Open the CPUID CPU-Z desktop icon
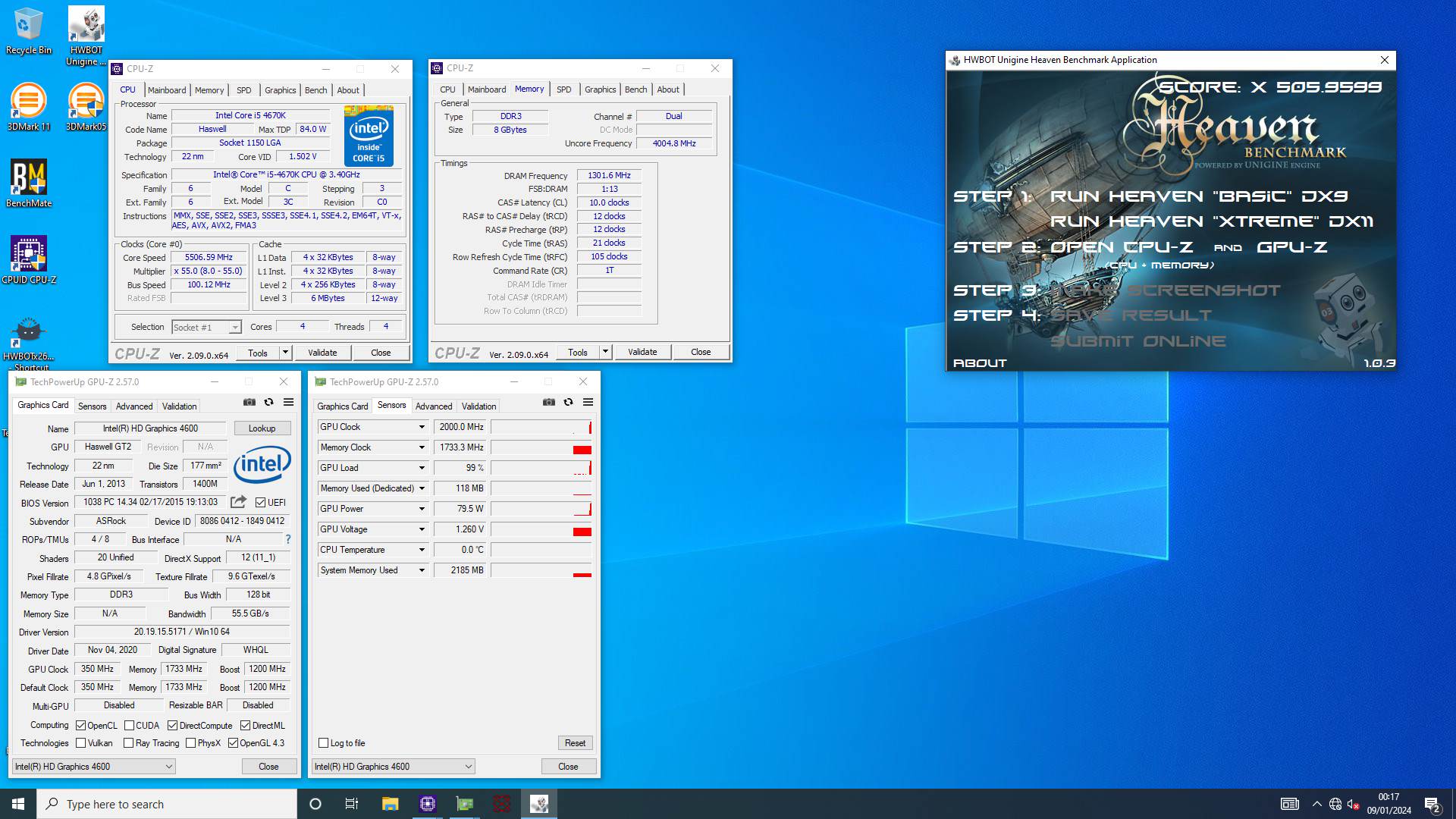1456x819 pixels. click(x=28, y=260)
